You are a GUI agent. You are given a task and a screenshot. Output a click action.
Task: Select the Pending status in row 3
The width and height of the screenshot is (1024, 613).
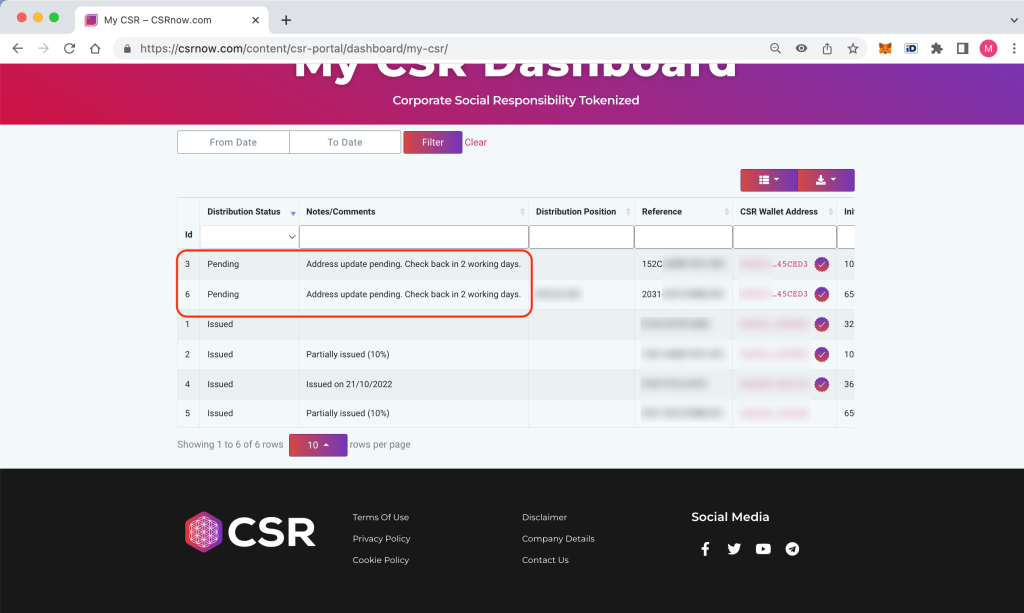click(x=223, y=264)
